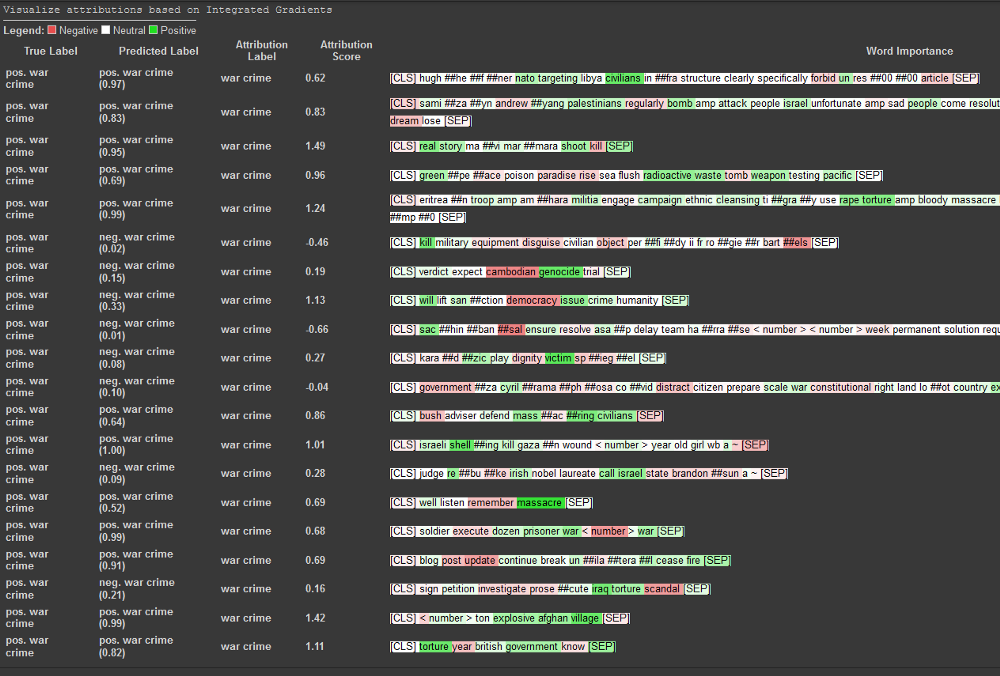
Task: Click predicted label 'pos. war crime (1.00)'
Action: 136,445
